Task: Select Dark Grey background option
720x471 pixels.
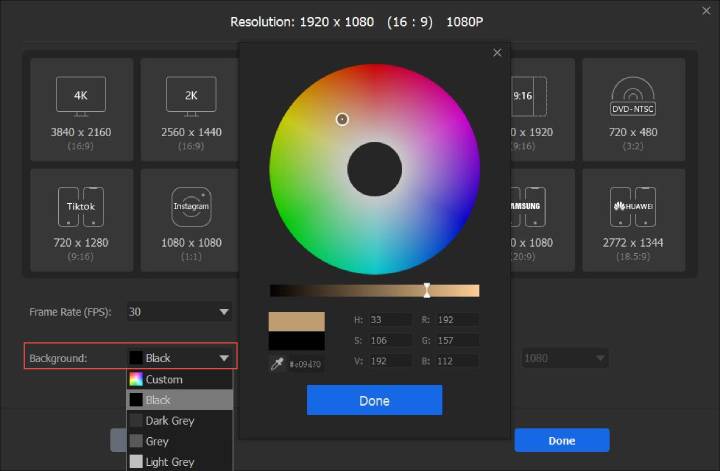Action: pos(179,421)
